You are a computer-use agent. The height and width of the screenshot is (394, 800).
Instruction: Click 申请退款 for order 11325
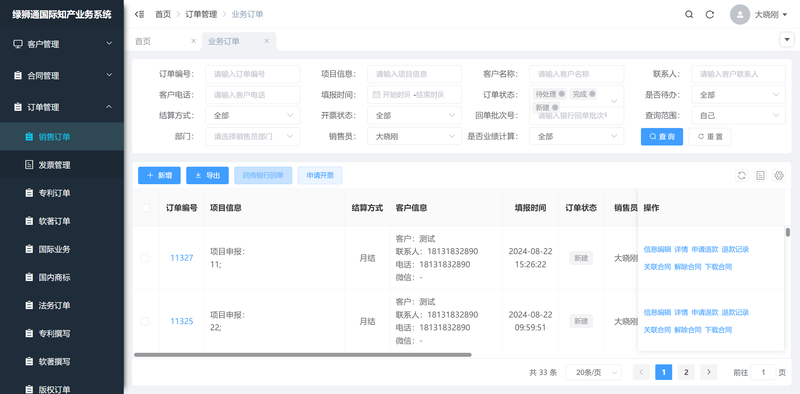click(x=705, y=312)
